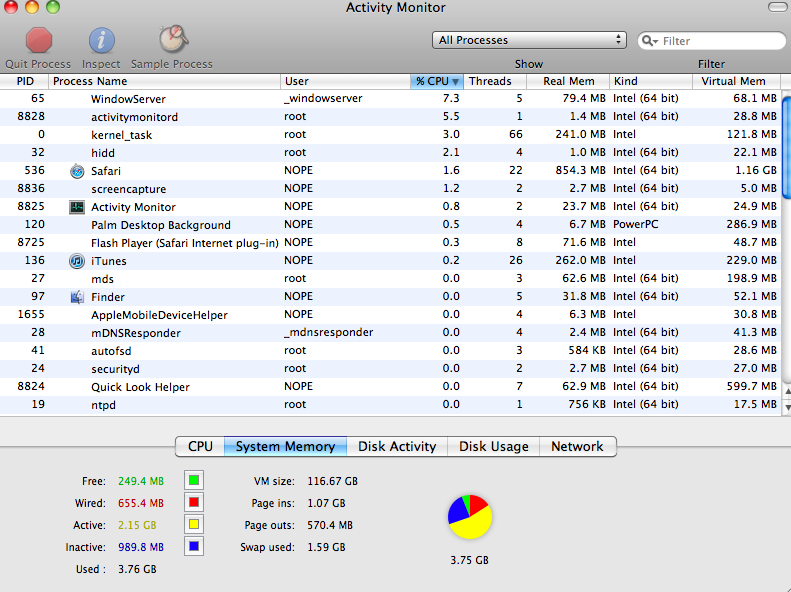791x592 pixels.
Task: Click the Swap used 1.59 GB value
Action: 326,547
